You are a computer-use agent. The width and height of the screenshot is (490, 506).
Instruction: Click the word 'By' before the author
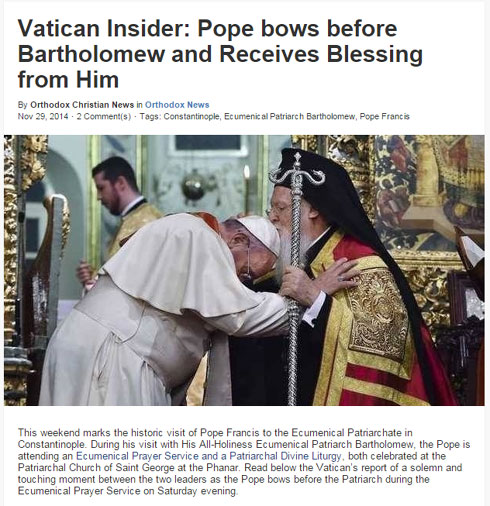[22, 105]
